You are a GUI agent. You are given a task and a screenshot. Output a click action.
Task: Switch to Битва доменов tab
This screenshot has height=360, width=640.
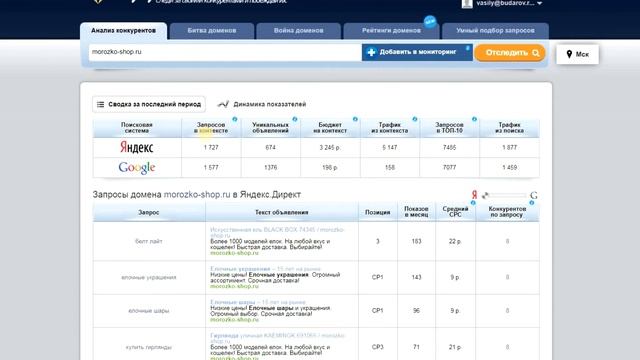click(x=212, y=31)
